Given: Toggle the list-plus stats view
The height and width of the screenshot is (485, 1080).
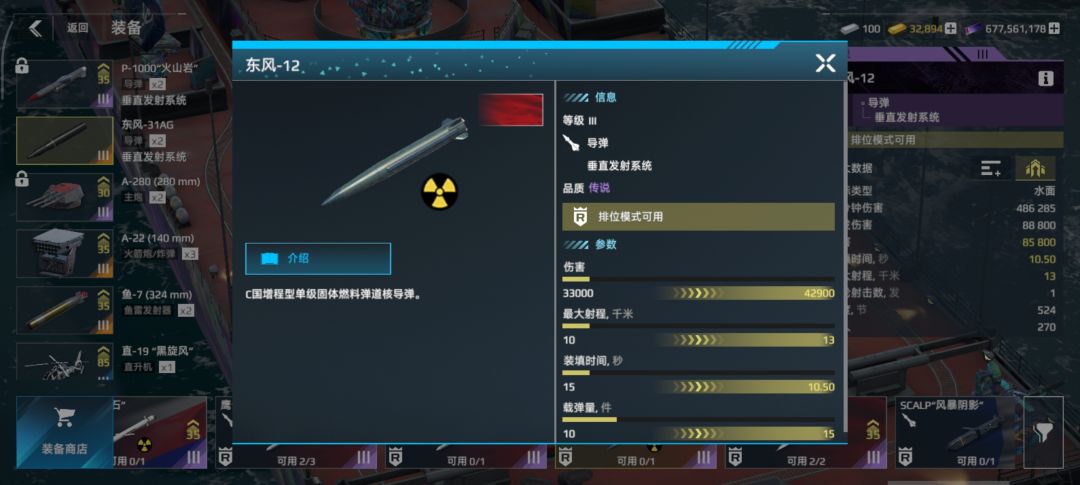Looking at the screenshot, I should [x=991, y=168].
